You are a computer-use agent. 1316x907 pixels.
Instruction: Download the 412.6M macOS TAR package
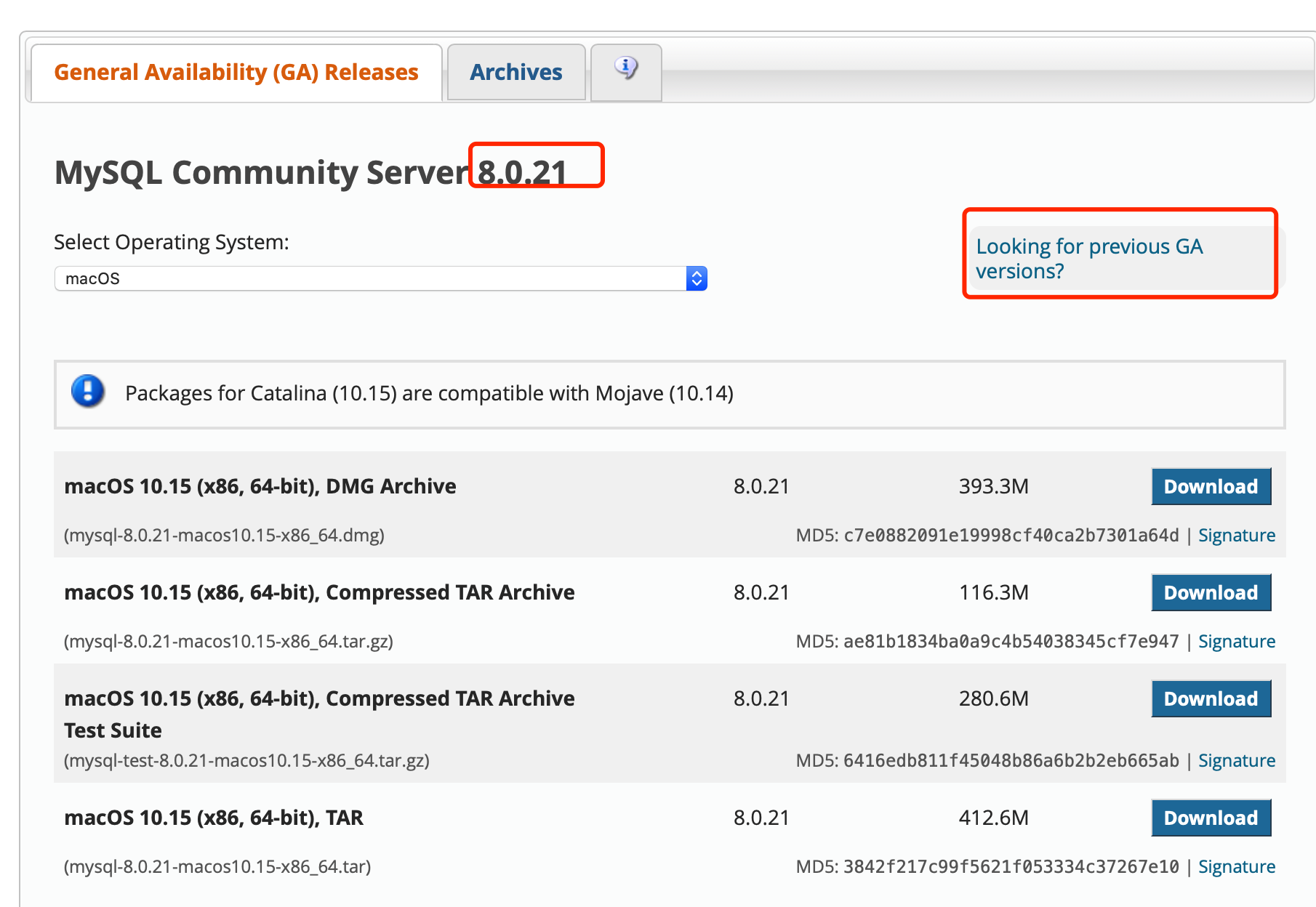click(x=1211, y=818)
